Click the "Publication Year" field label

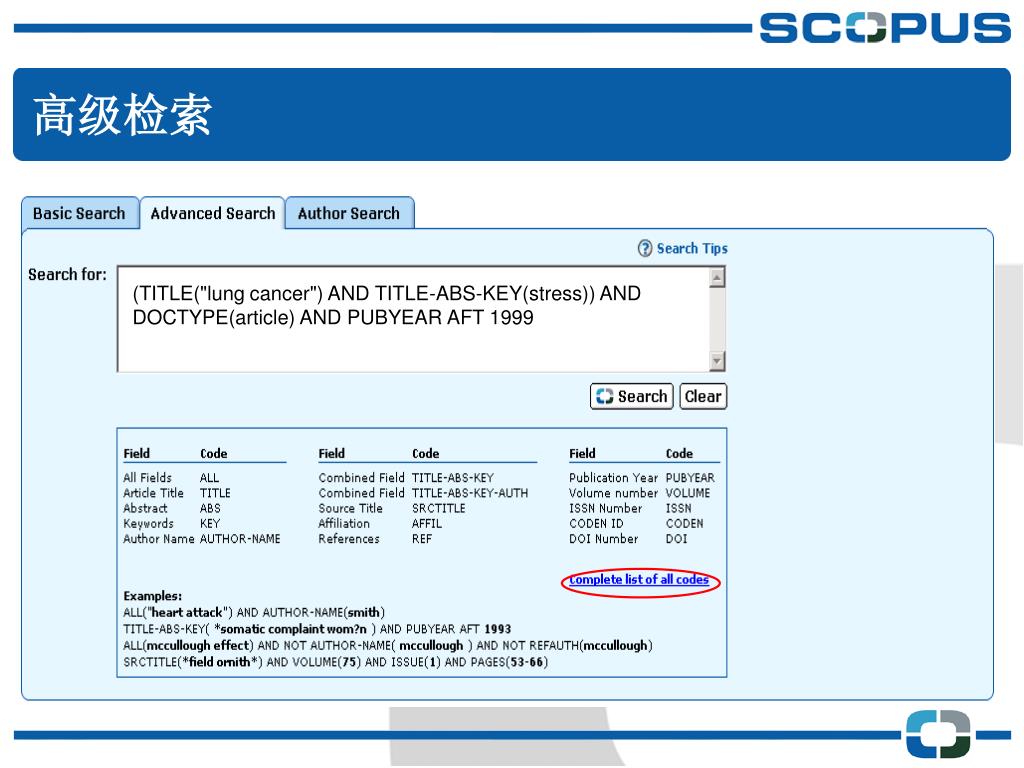point(613,478)
